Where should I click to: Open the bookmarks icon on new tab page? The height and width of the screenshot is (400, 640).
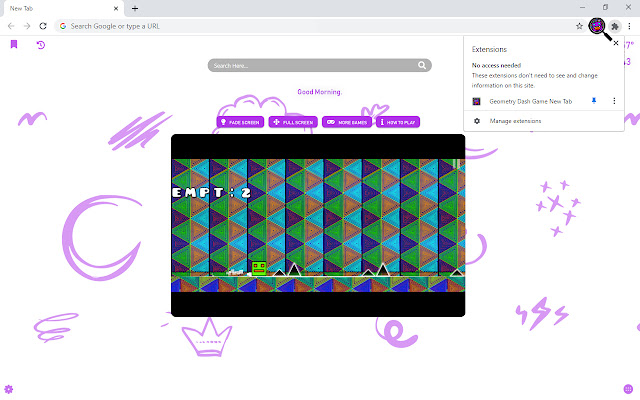14,44
